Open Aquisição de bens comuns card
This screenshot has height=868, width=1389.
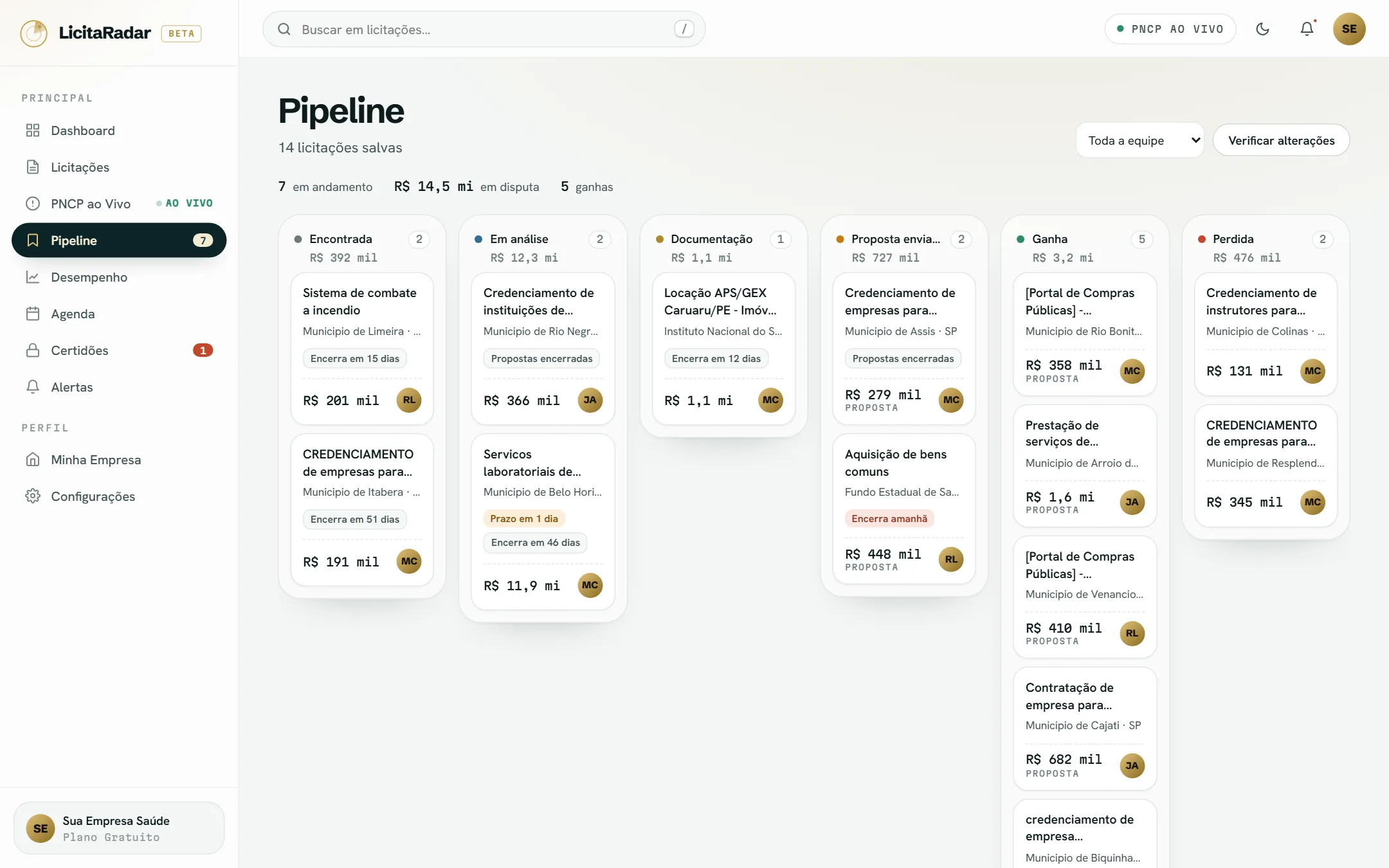click(904, 509)
